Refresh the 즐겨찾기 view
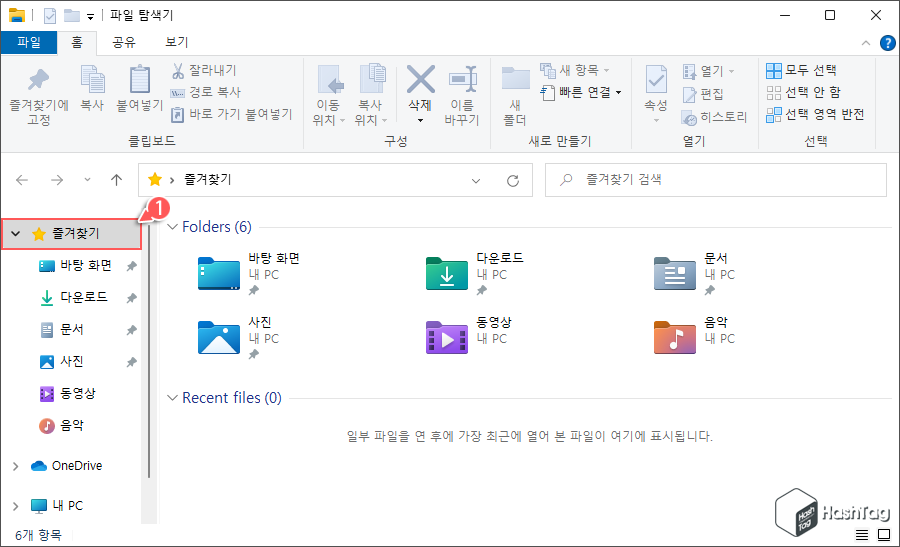900x547 pixels. click(x=513, y=181)
